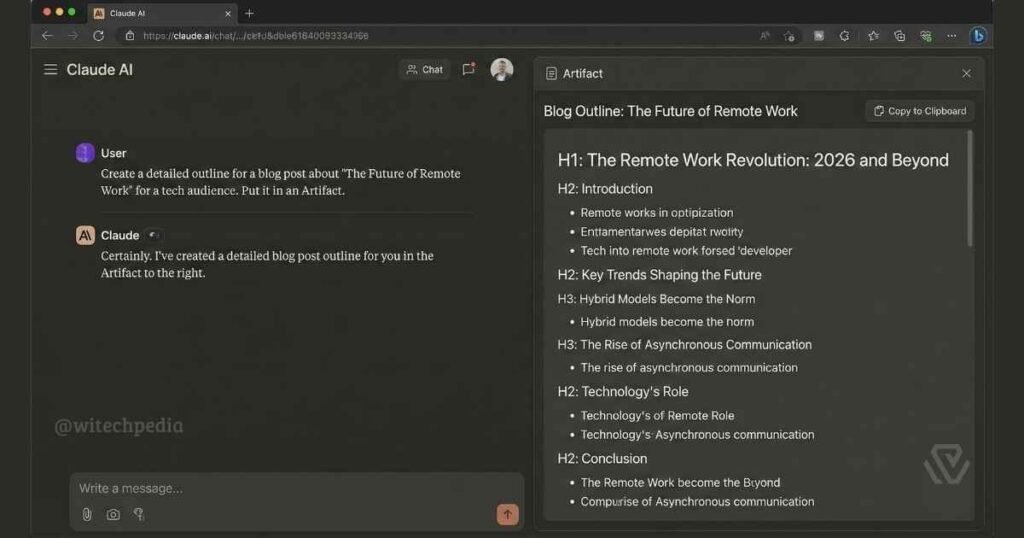Click the macOS green fullscreen dot
This screenshot has height=538, width=1024.
click(72, 12)
